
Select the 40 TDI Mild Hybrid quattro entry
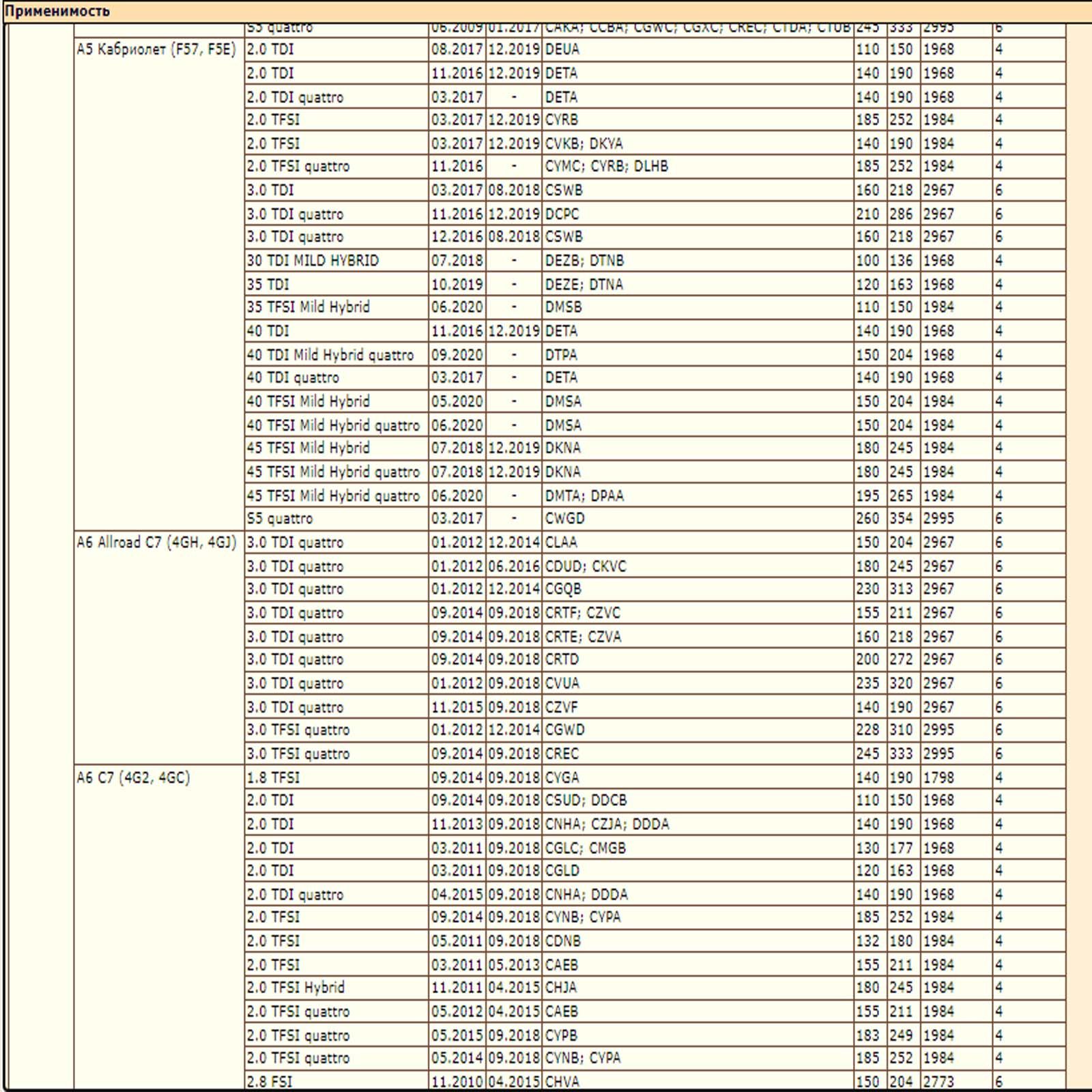pyautogui.click(x=330, y=355)
